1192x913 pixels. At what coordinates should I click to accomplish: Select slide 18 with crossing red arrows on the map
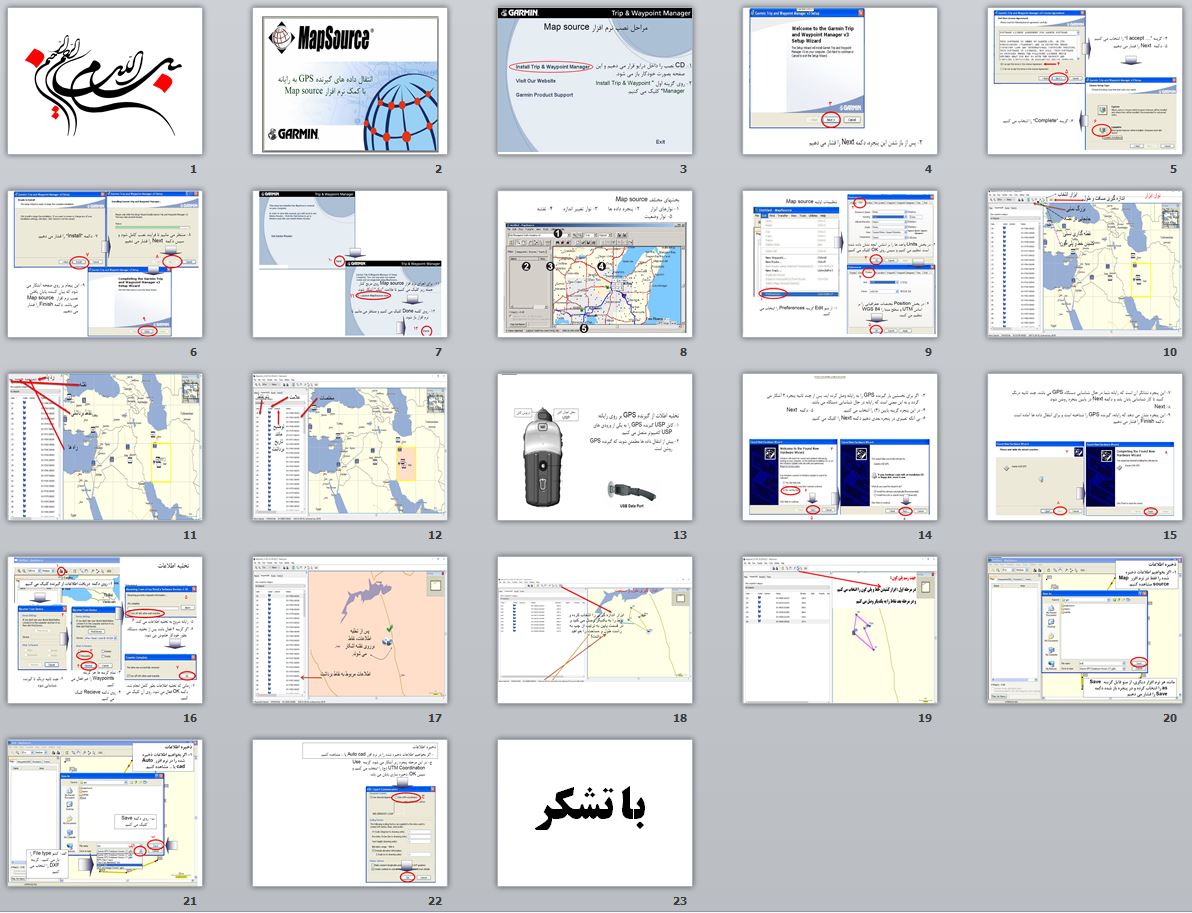(x=594, y=629)
